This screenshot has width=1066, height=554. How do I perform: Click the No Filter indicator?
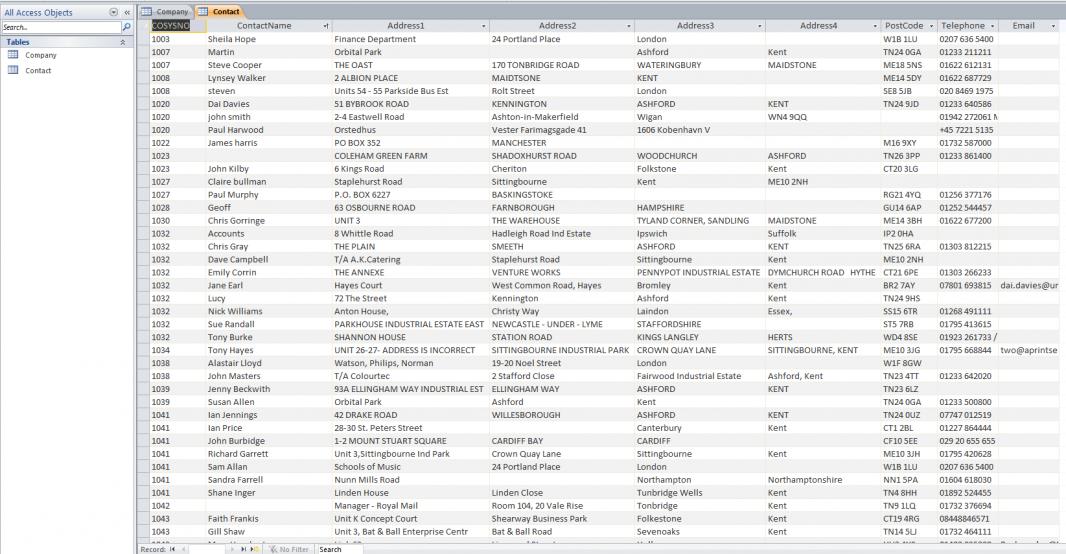pyautogui.click(x=289, y=549)
